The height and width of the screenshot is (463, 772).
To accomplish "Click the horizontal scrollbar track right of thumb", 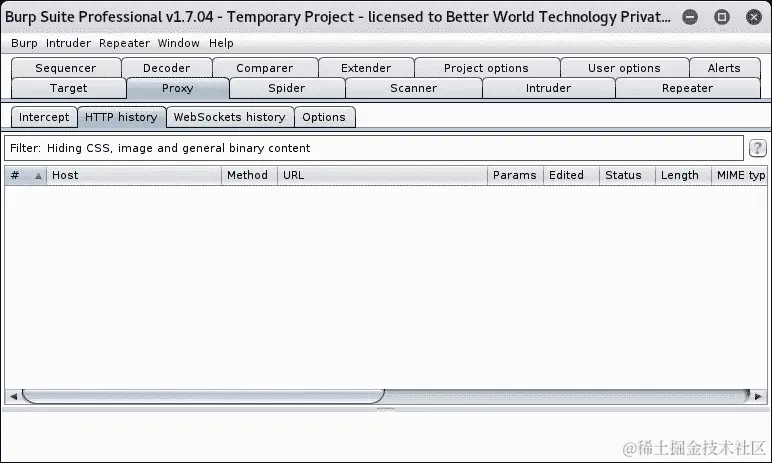I will (x=566, y=397).
